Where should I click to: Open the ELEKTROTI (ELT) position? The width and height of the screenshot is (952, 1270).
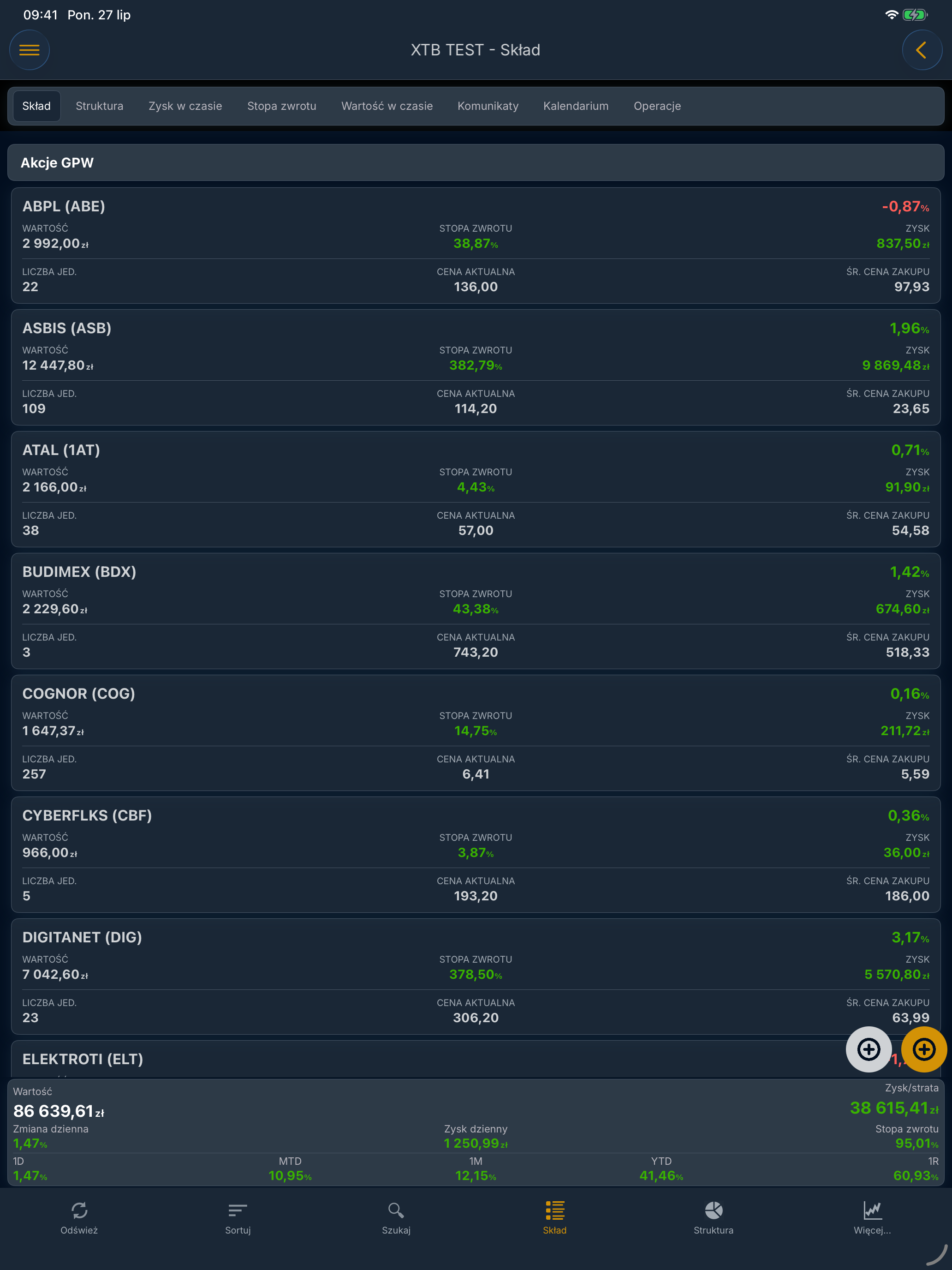coord(476,1059)
